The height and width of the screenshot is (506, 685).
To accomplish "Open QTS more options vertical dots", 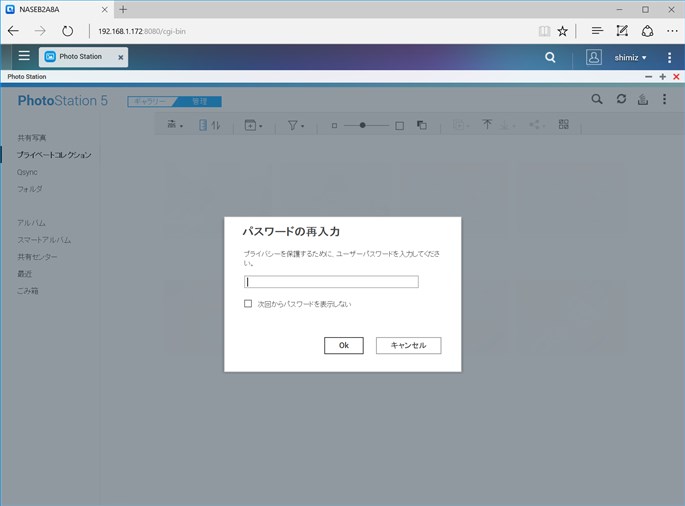I will click(669, 57).
